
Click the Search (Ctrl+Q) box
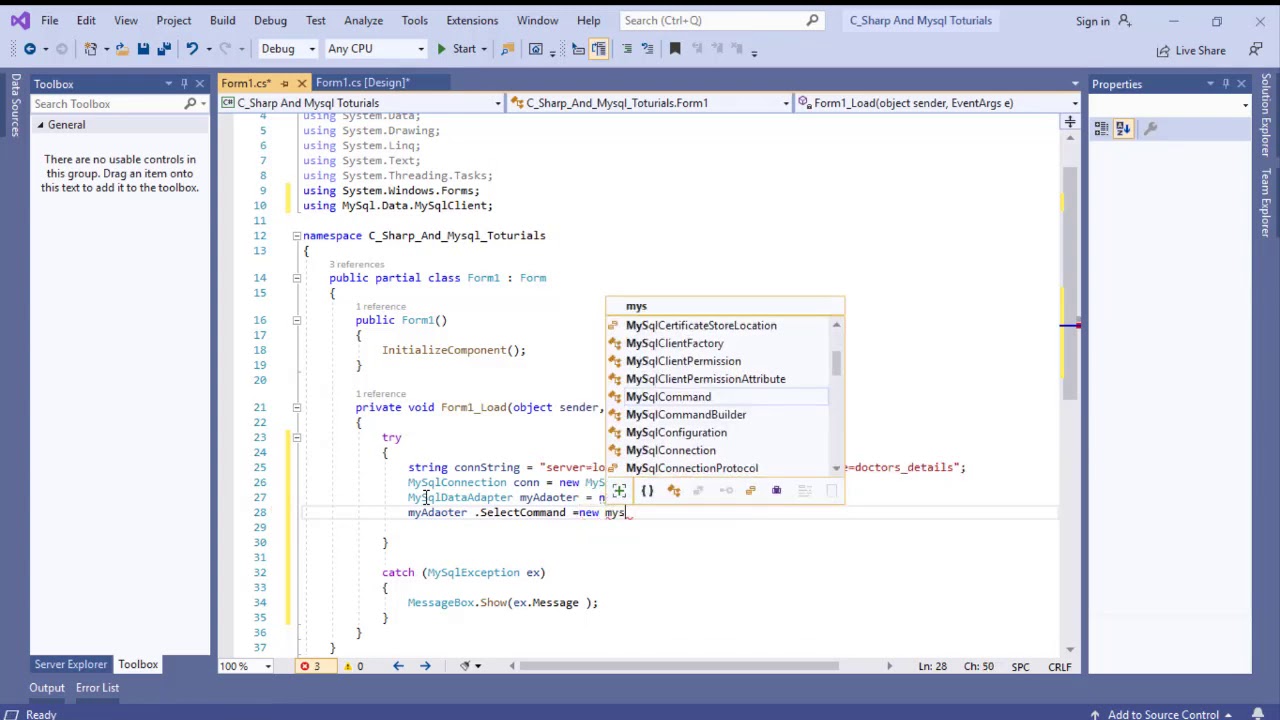tap(720, 20)
